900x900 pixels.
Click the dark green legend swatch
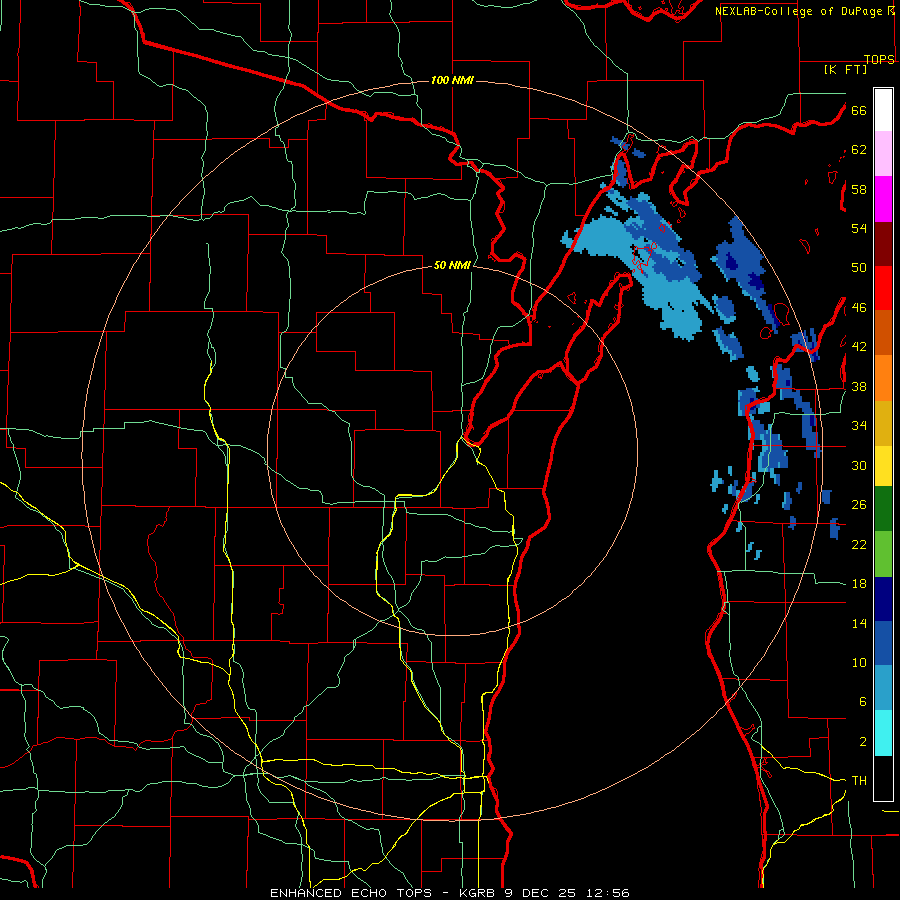883,509
